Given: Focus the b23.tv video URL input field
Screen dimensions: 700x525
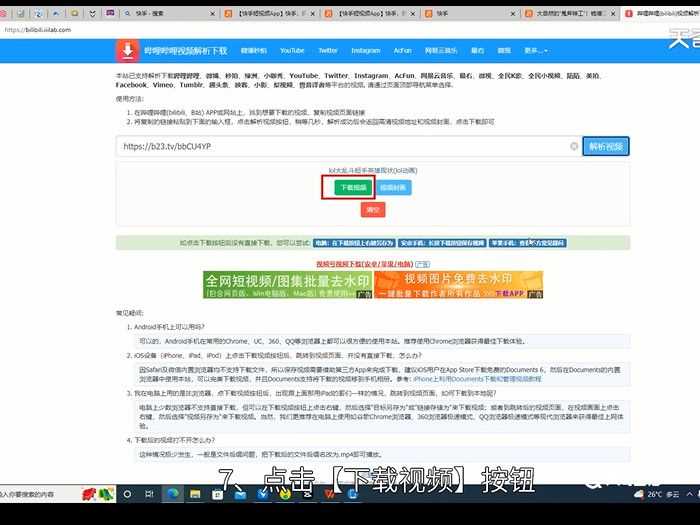Looking at the screenshot, I should tap(348, 146).
